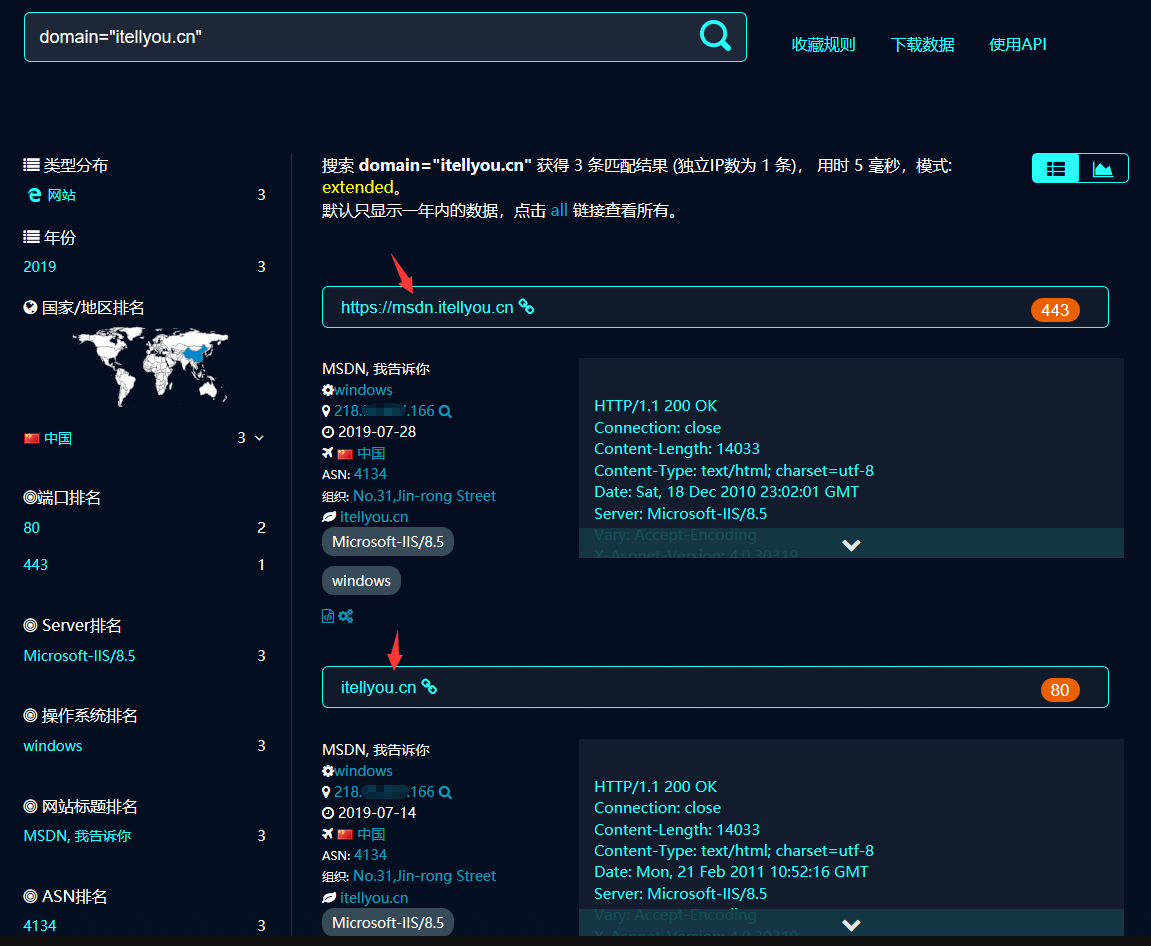
Task: Filter by country 中国 in sidebar
Action: pos(58,438)
